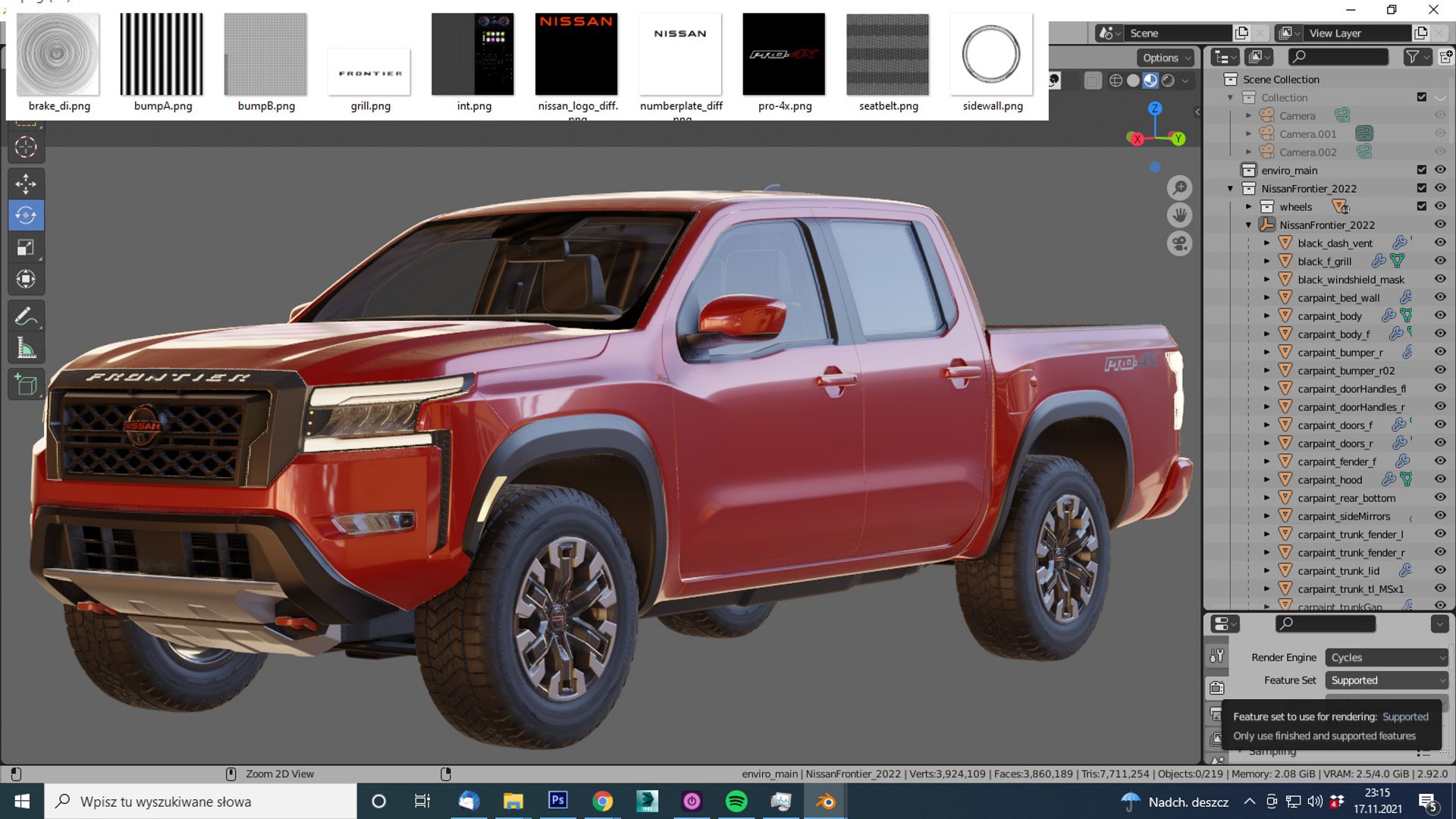
Task: Open the properties options dropdown arrow
Action: [x=1439, y=624]
